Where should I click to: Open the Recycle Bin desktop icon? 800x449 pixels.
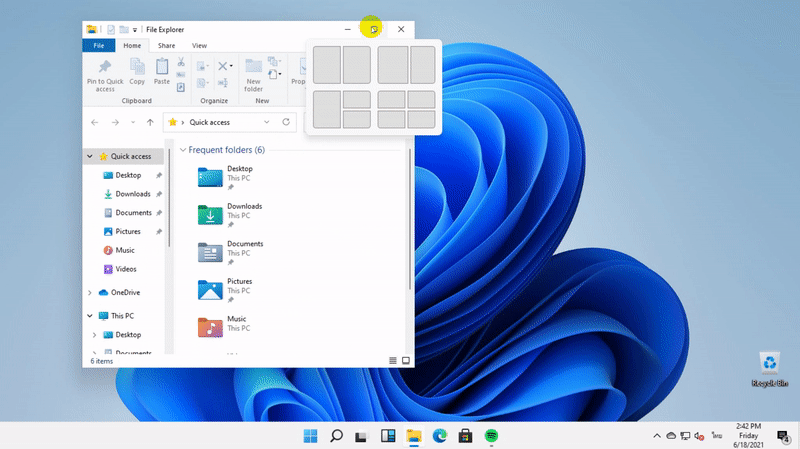771,365
